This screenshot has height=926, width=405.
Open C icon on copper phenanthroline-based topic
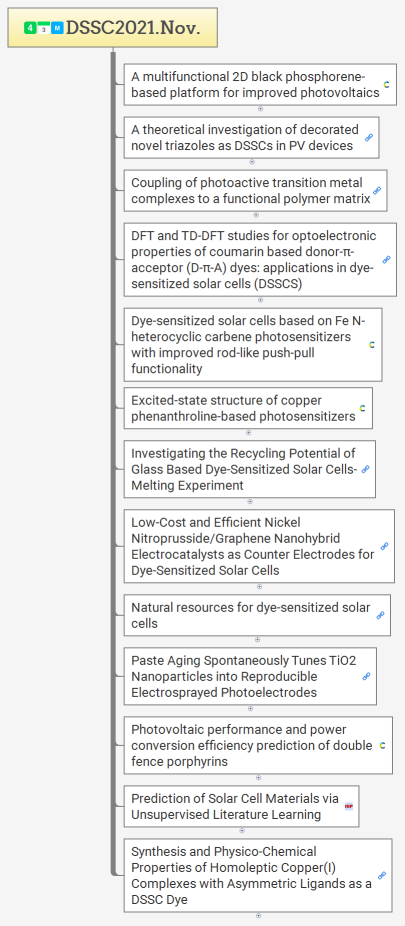362,408
